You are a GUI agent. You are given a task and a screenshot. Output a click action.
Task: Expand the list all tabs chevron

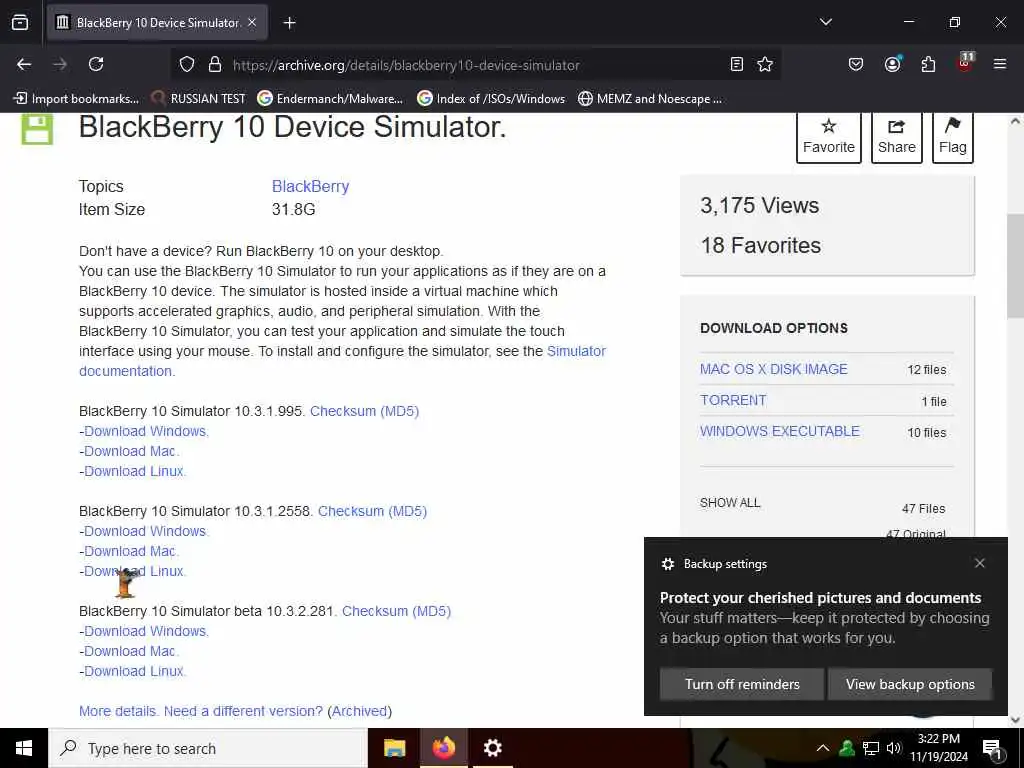tap(825, 22)
